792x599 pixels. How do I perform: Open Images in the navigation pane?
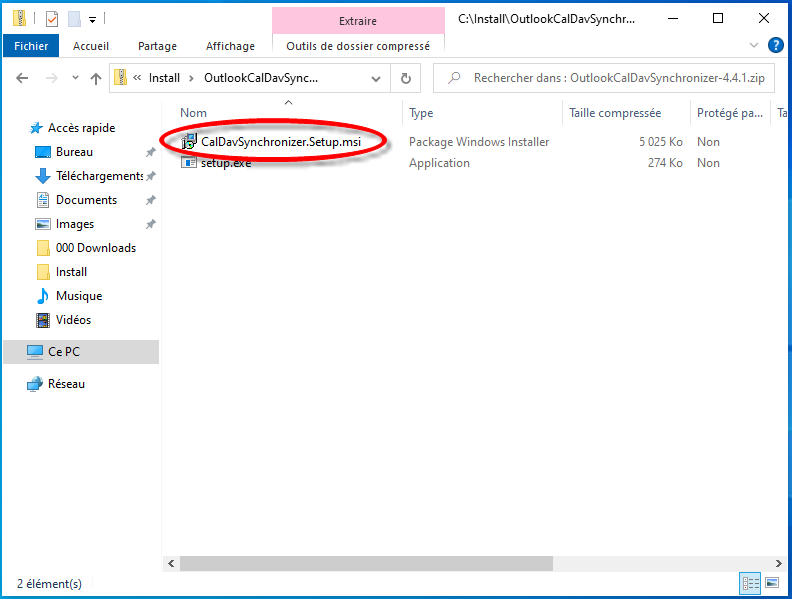tap(75, 224)
